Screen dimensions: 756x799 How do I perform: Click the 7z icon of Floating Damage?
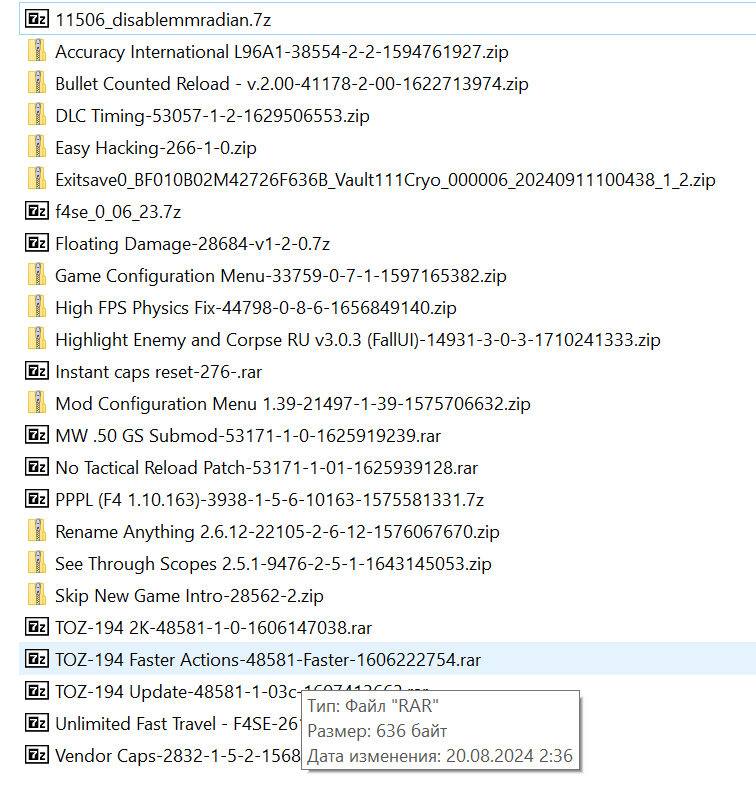pyautogui.click(x=37, y=244)
